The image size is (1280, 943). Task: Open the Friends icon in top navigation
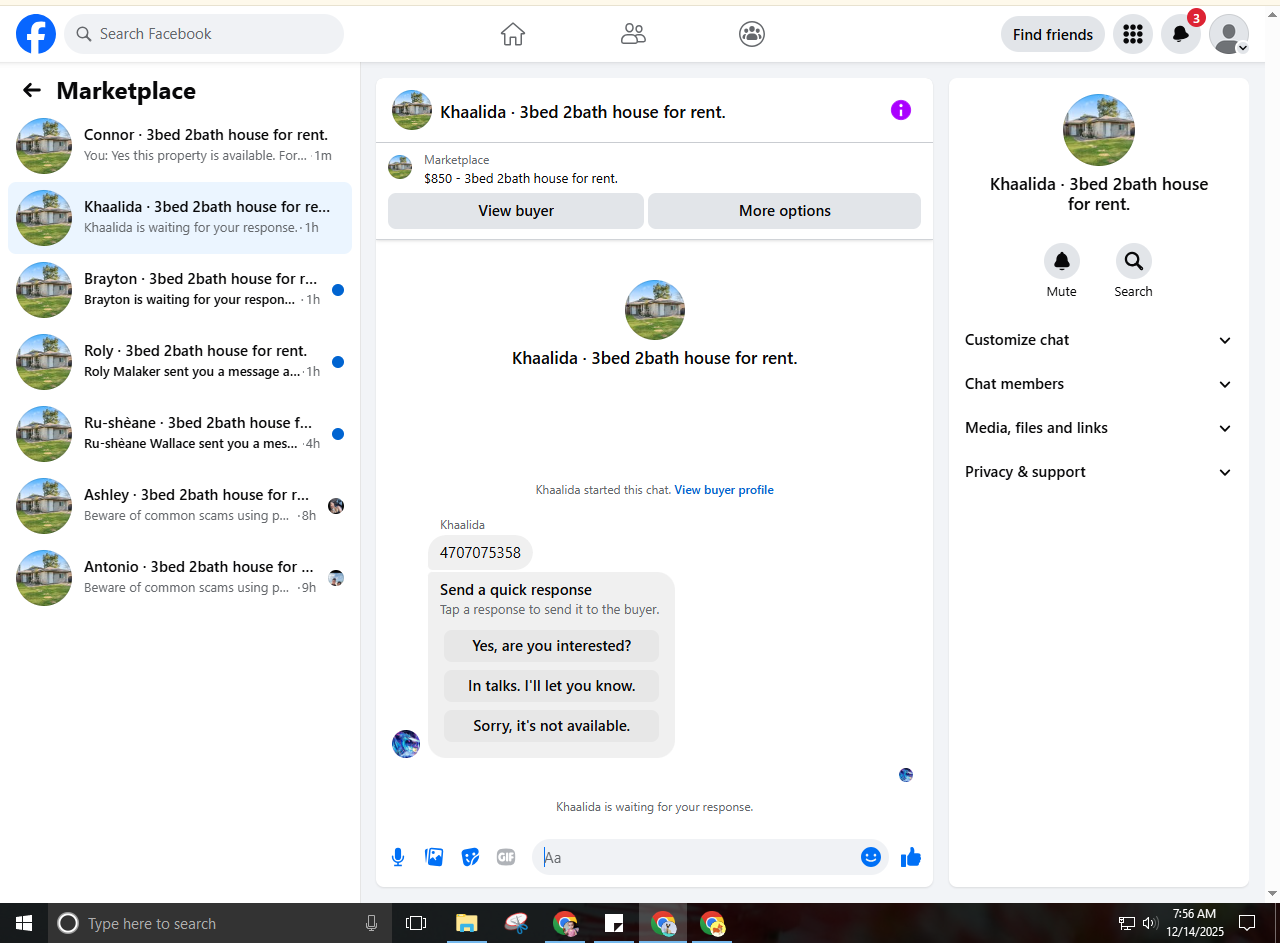[633, 34]
